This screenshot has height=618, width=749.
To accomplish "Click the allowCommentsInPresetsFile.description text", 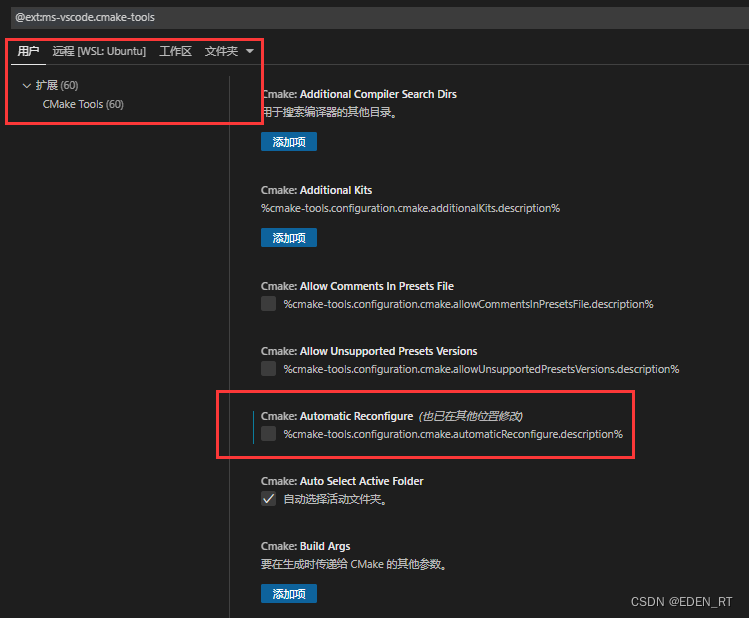I will pos(468,304).
